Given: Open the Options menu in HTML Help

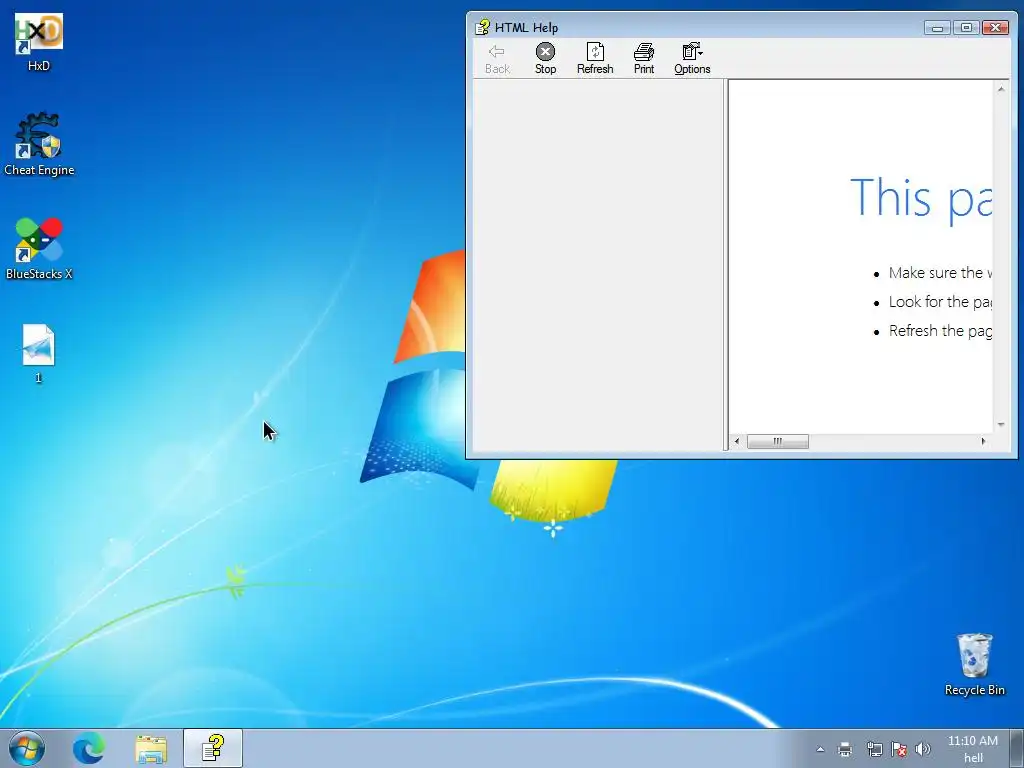Looking at the screenshot, I should pos(692,59).
